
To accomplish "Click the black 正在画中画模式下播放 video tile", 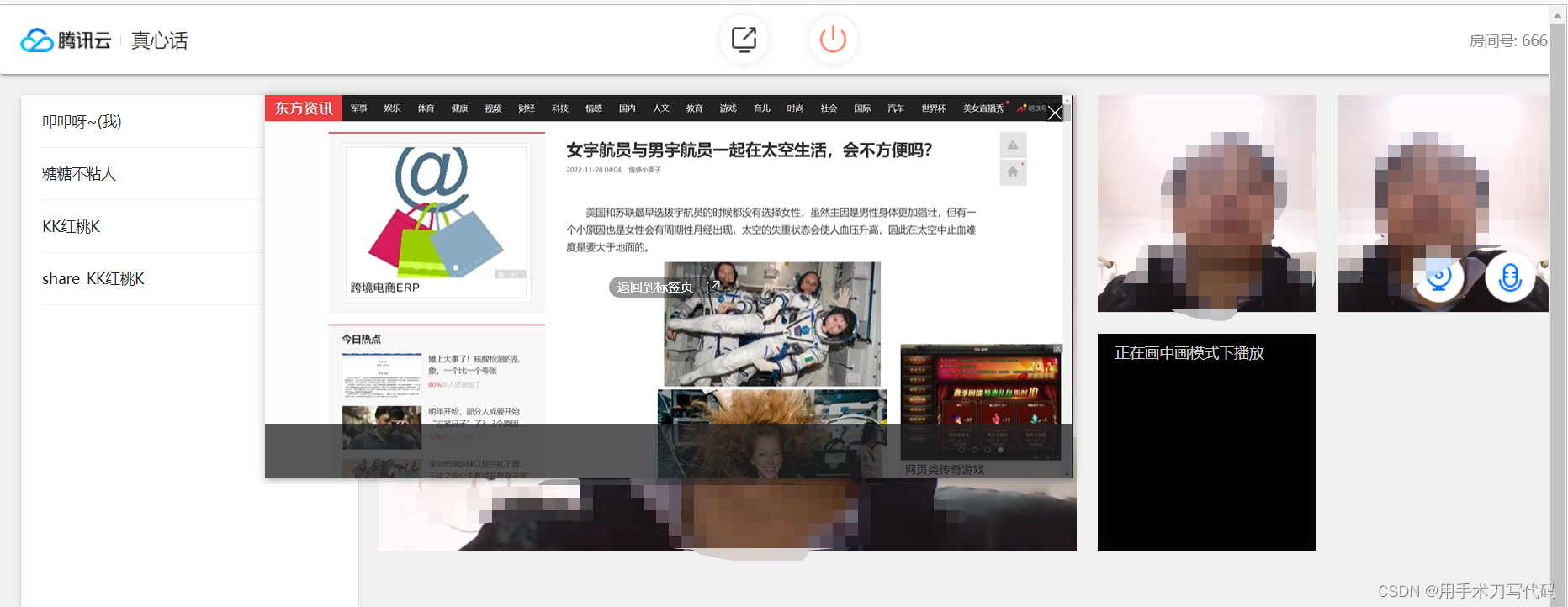I will coord(1207,442).
